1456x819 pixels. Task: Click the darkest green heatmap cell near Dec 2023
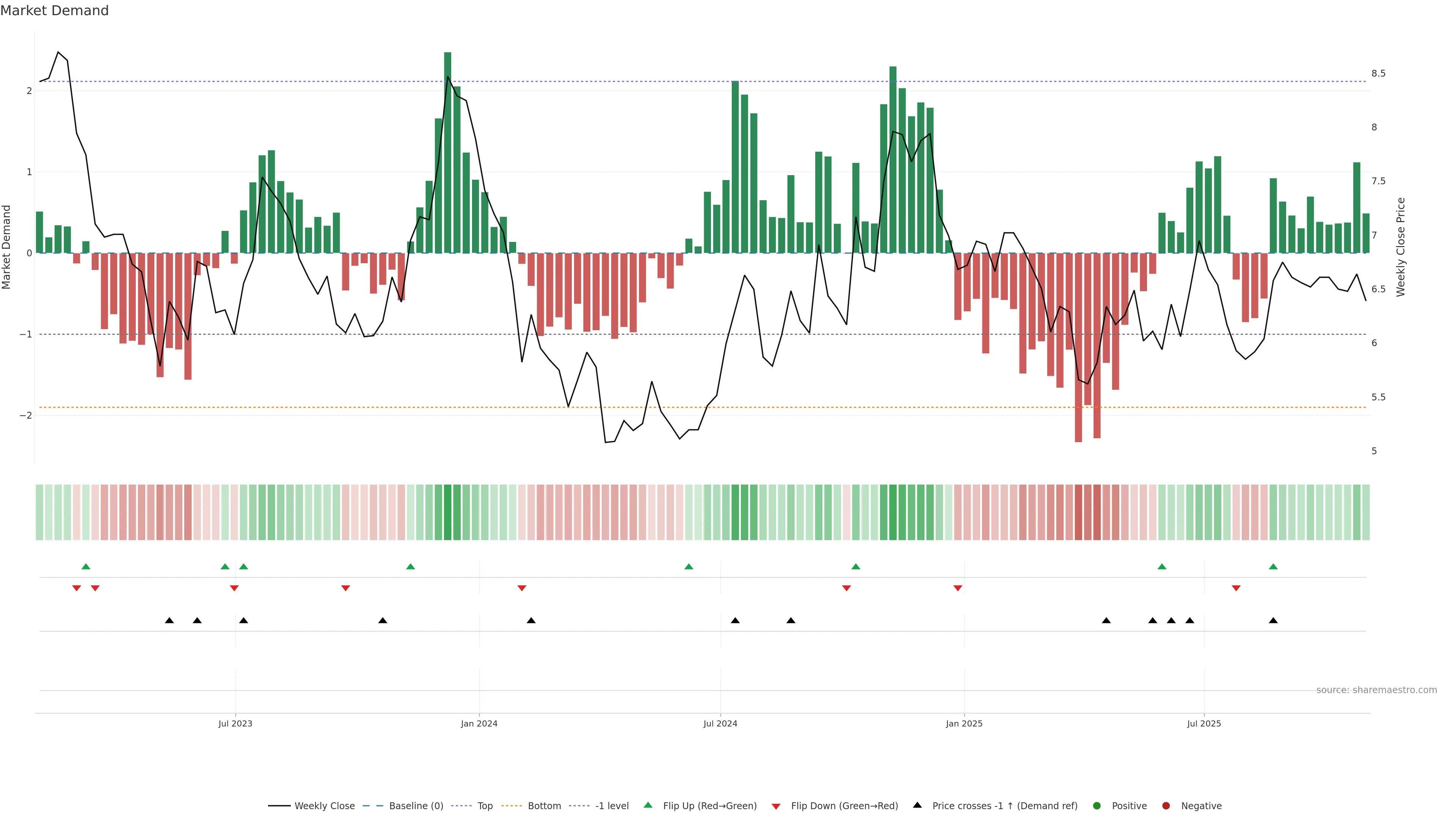(x=448, y=512)
